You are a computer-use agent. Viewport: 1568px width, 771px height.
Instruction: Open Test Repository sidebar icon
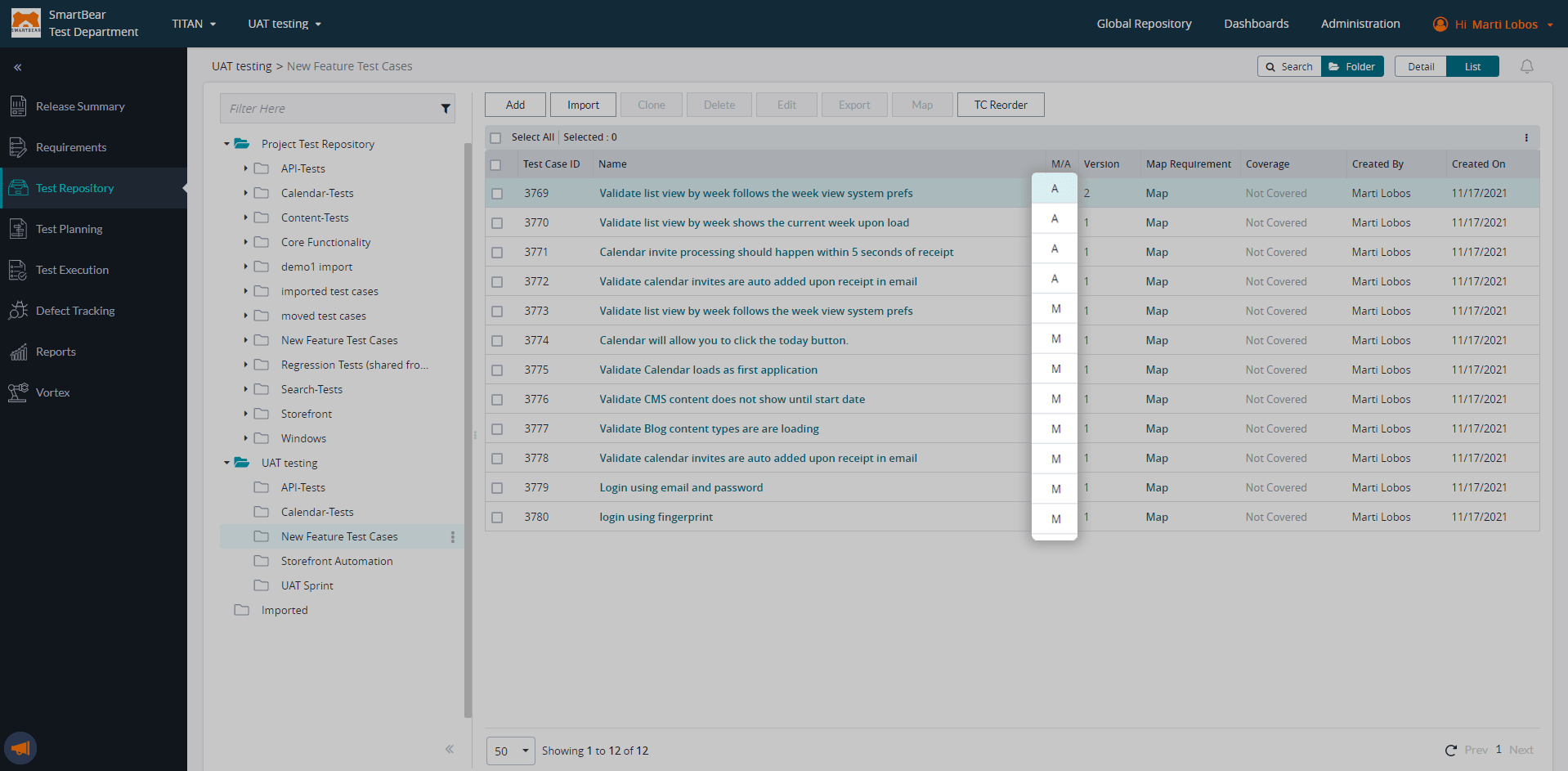pyautogui.click(x=18, y=188)
